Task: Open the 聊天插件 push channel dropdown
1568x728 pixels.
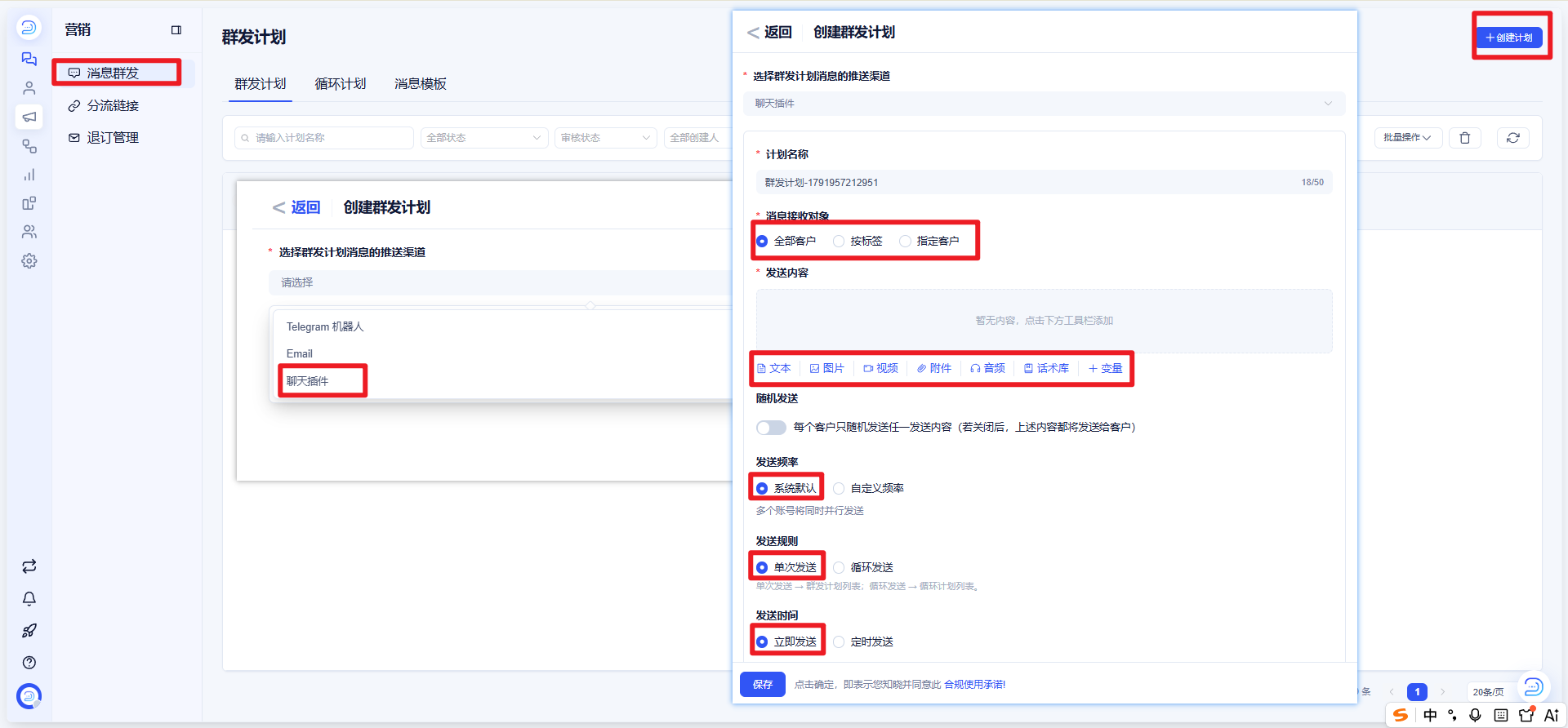Action: click(x=1044, y=104)
